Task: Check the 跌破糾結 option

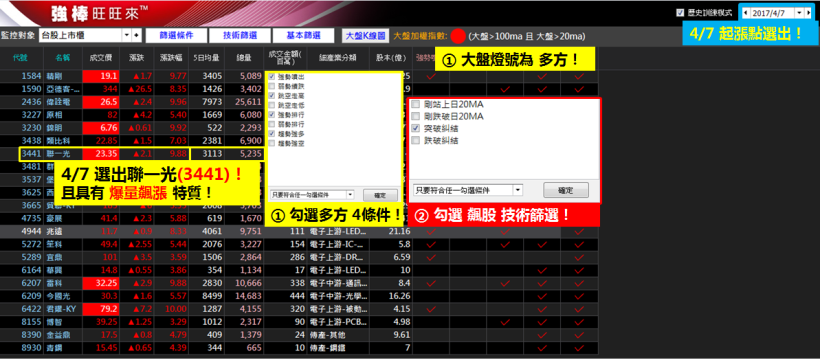Action: point(415,140)
